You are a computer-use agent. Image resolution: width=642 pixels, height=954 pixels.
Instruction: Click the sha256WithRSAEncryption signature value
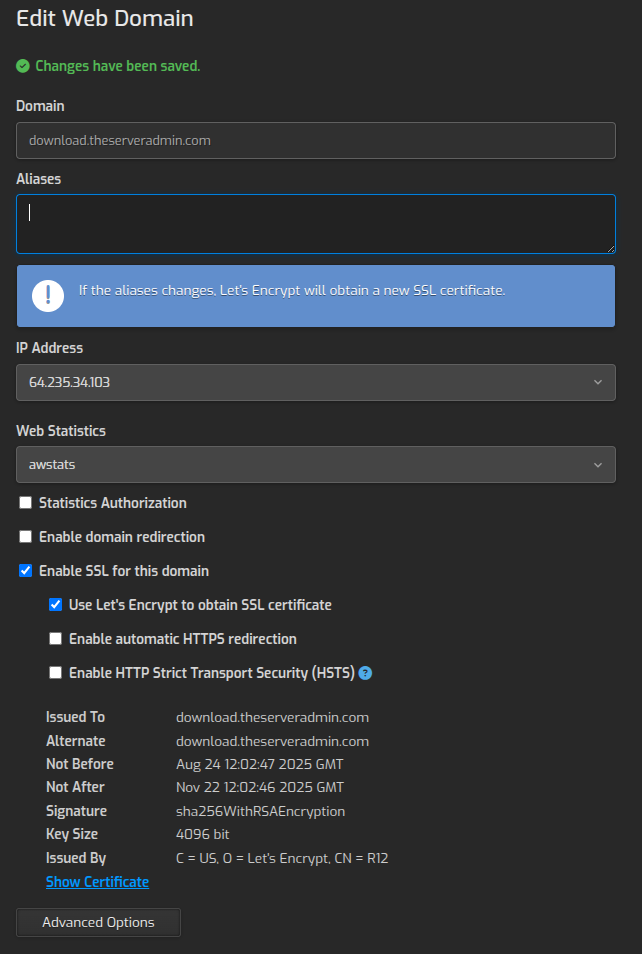(260, 811)
